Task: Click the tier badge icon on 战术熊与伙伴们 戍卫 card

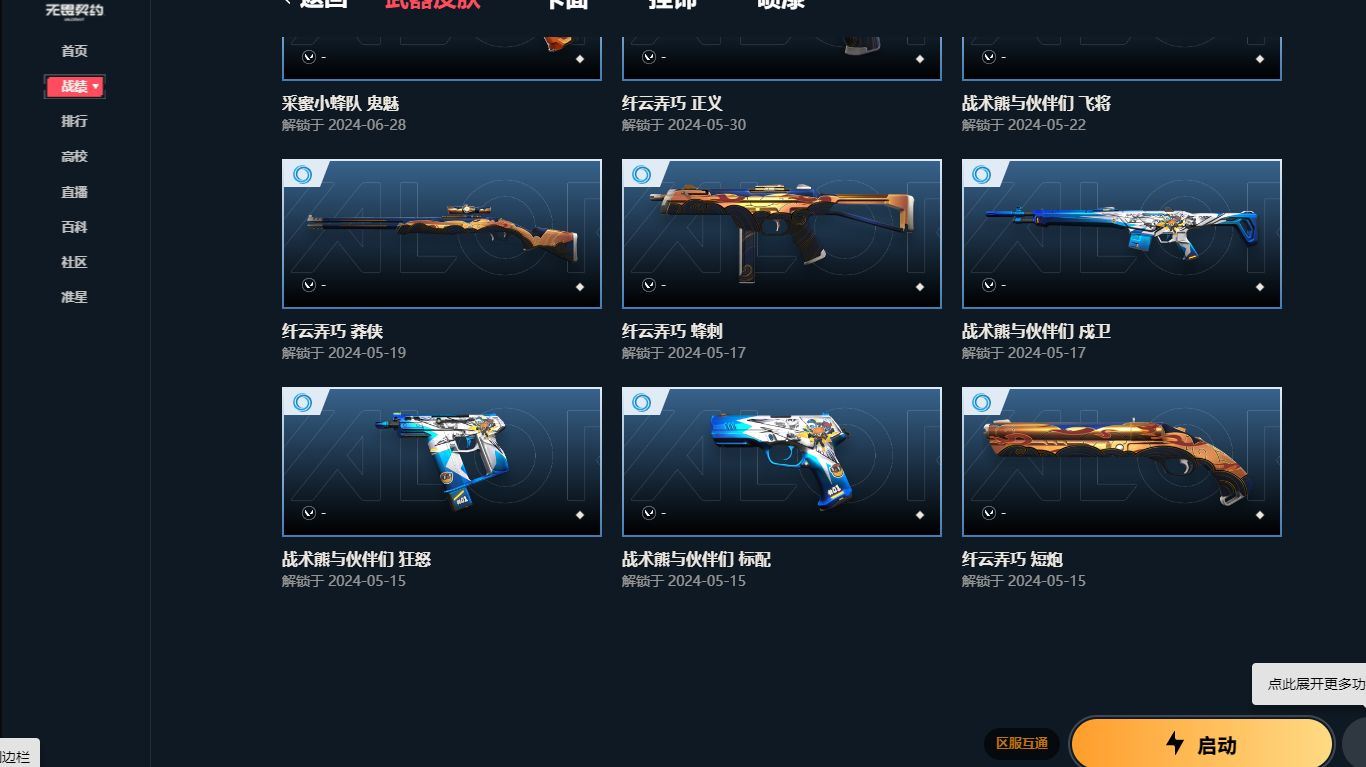Action: pos(982,175)
